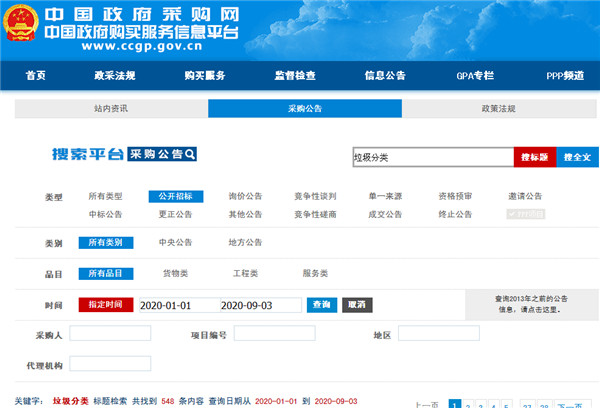Screen dimensions: 600x408
Task: Click the 采购人 input field
Action: (x=111, y=333)
